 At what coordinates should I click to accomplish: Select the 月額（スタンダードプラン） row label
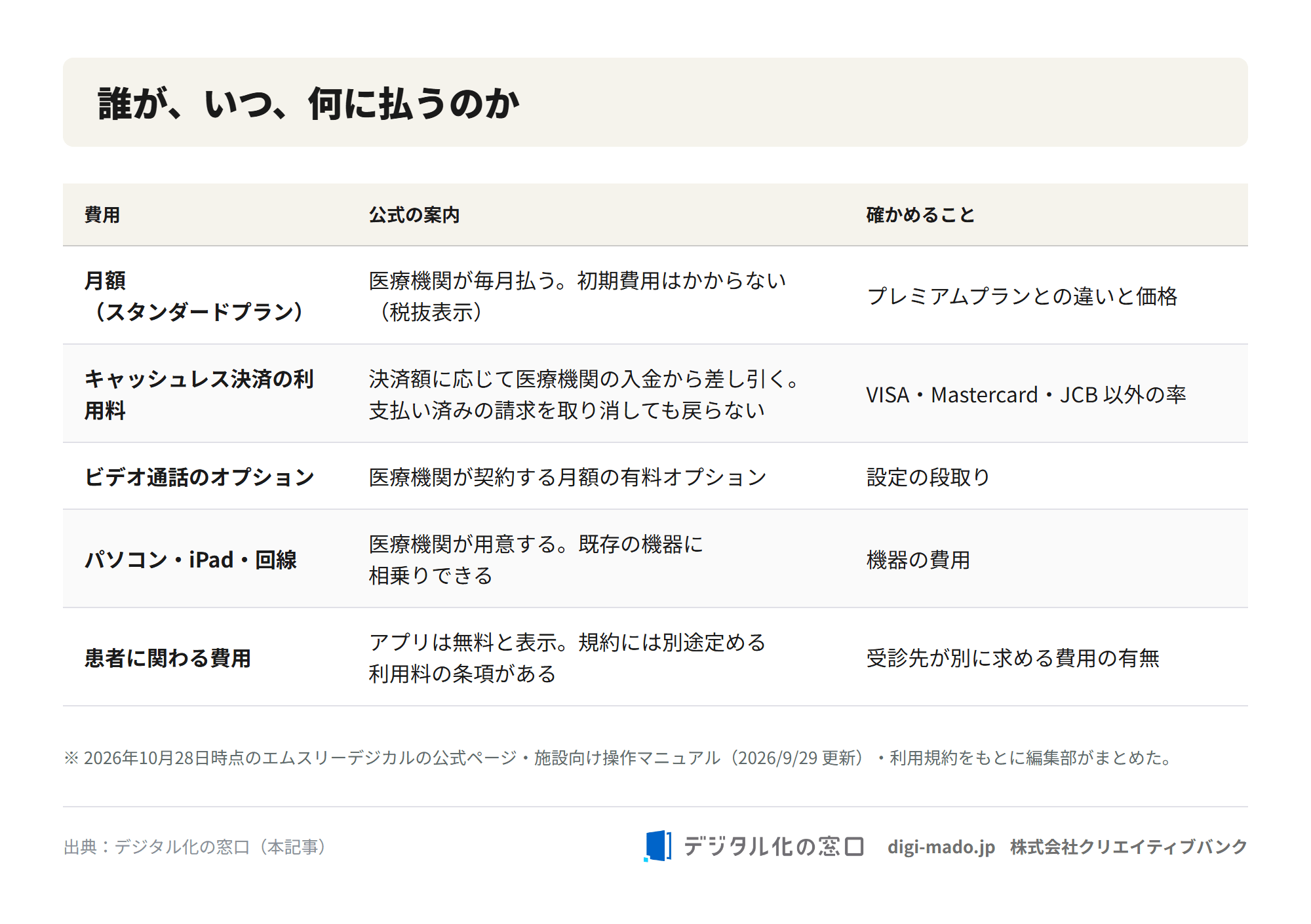pyautogui.click(x=195, y=296)
